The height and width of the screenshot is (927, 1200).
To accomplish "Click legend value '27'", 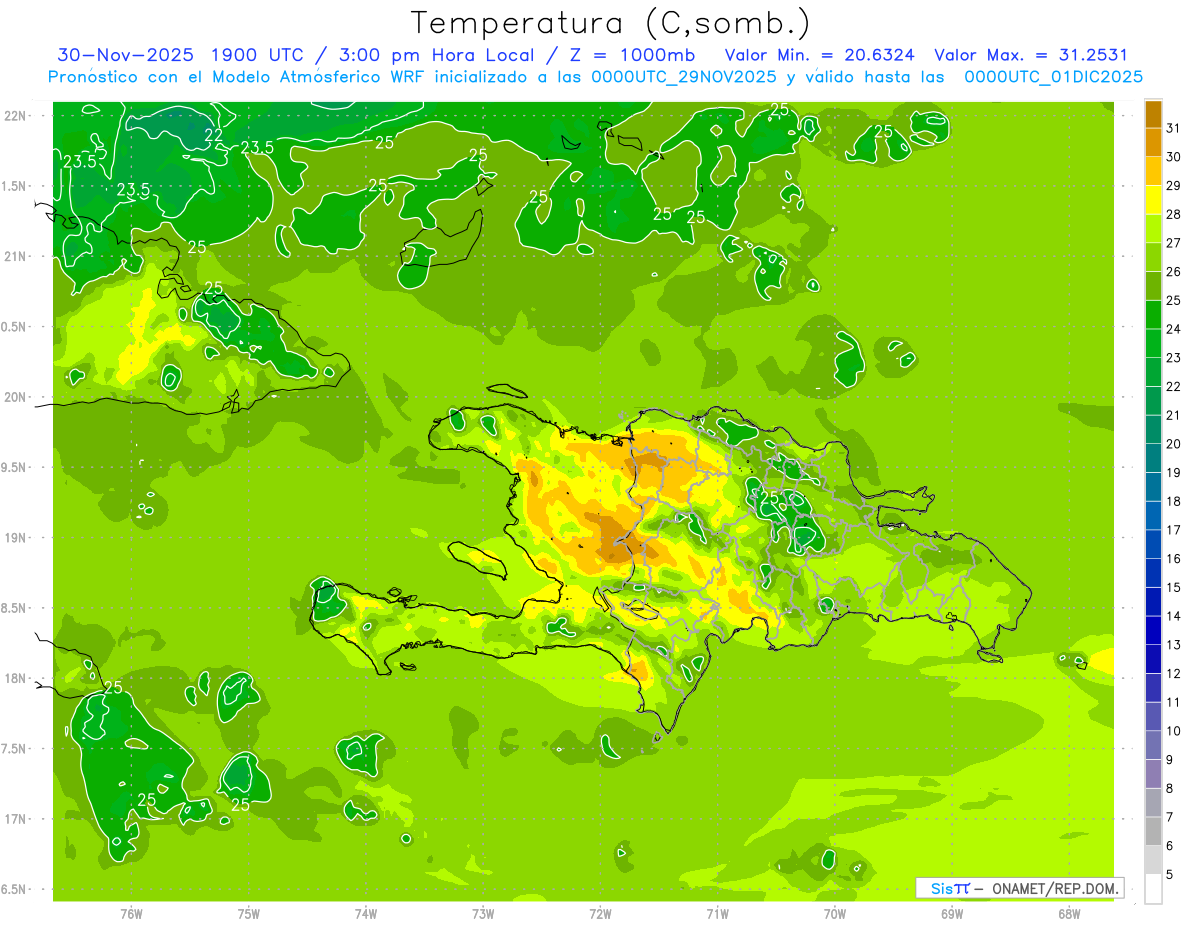I will click(1174, 243).
